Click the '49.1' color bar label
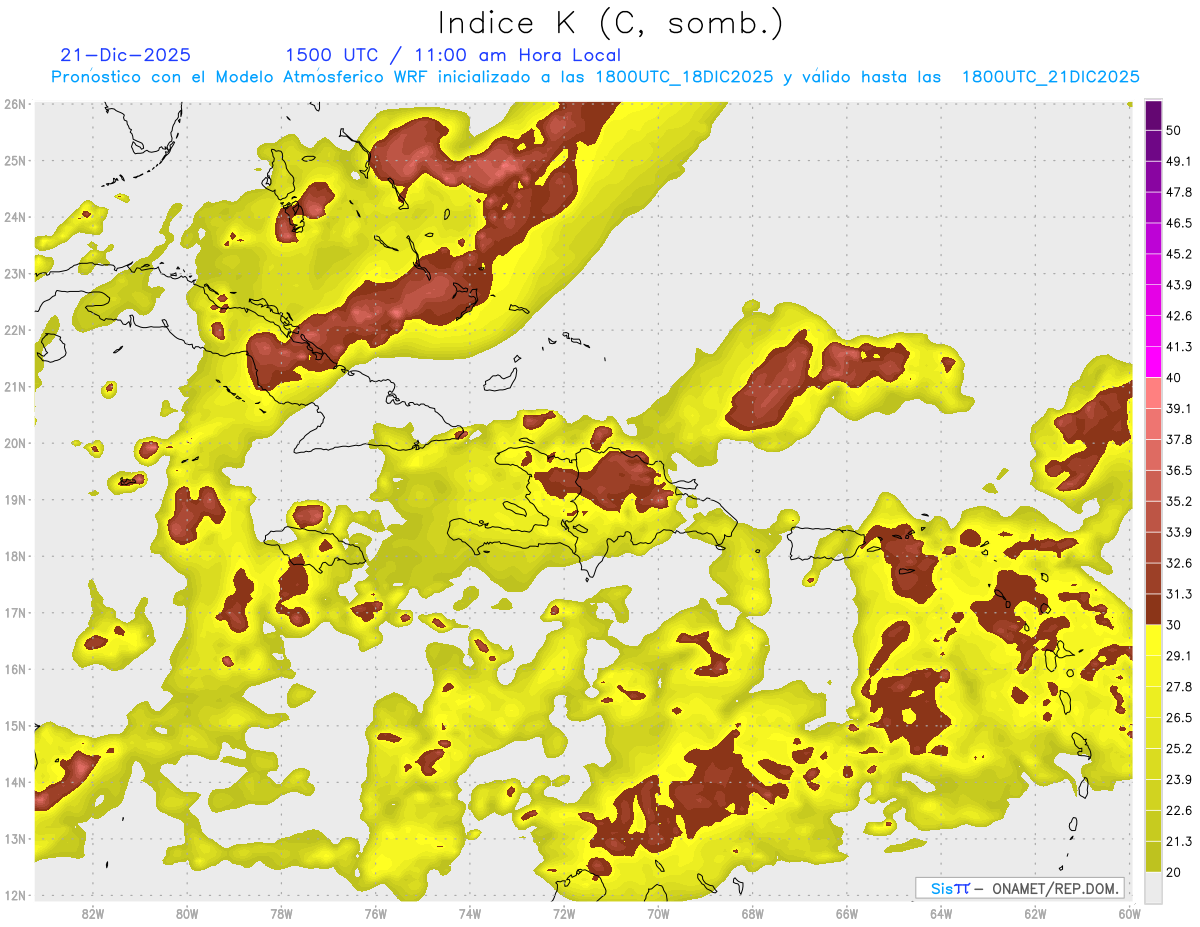This screenshot has height=927, width=1200. click(x=1179, y=161)
